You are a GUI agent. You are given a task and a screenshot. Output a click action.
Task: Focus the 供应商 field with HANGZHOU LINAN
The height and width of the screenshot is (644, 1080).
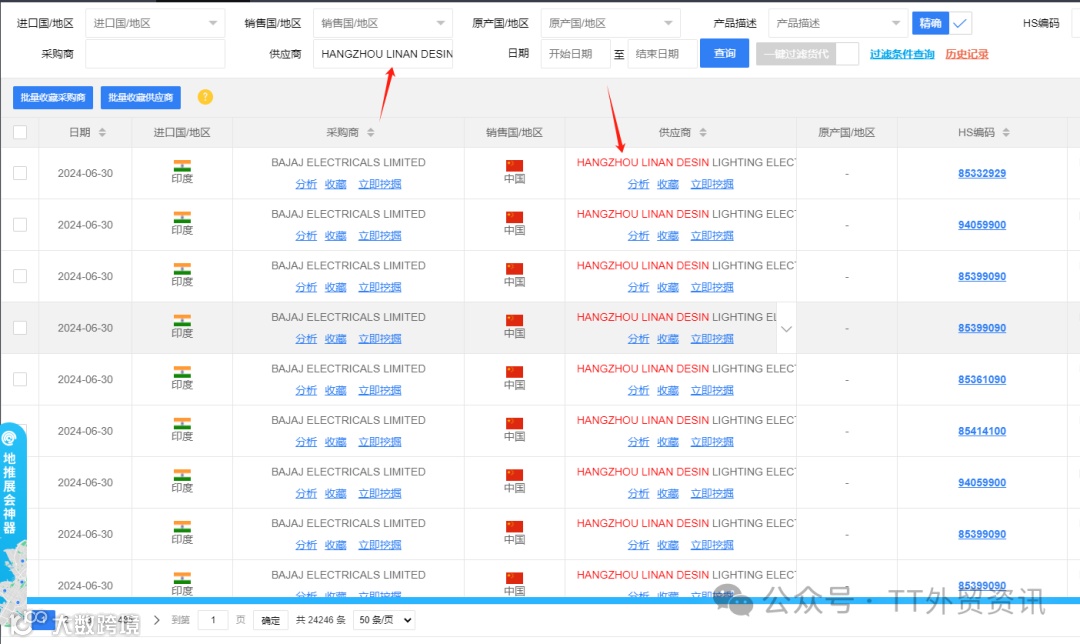[x=383, y=54]
